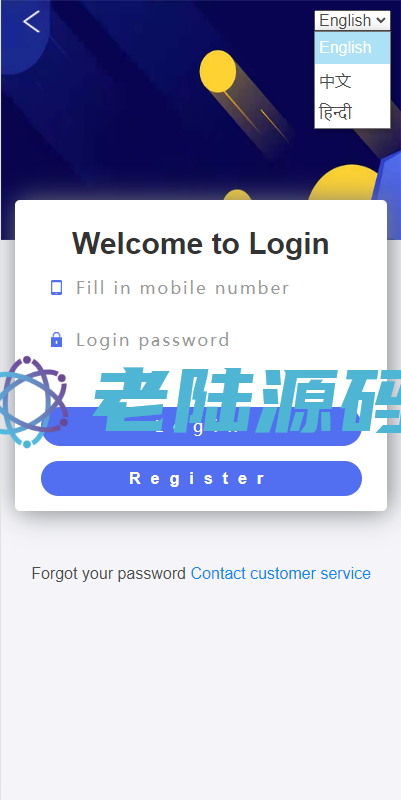401x800 pixels.
Task: Submit with the Login button
Action: 201,428
